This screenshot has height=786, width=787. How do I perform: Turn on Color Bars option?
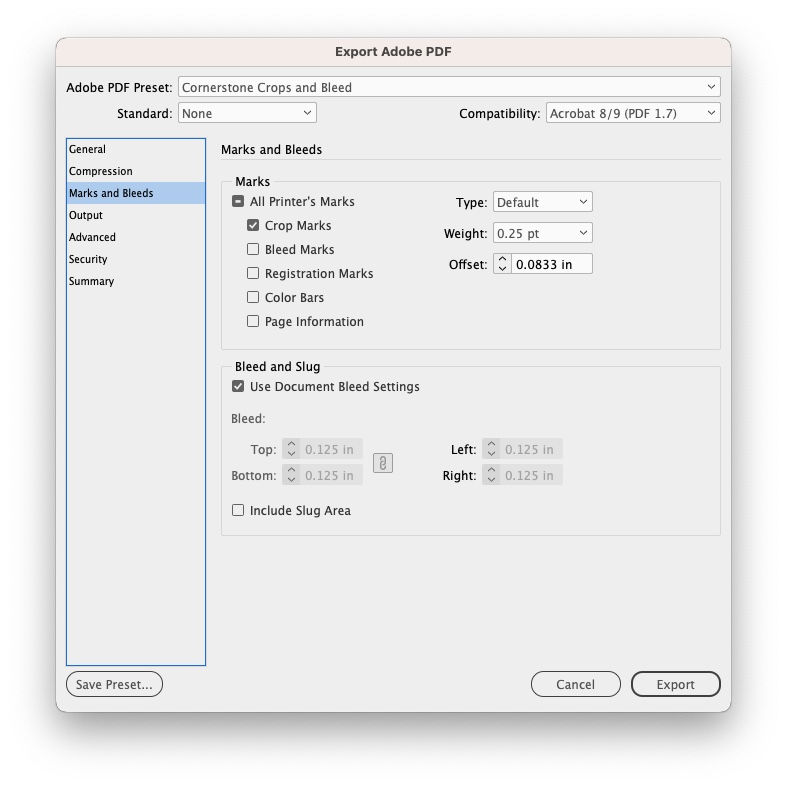tap(253, 298)
